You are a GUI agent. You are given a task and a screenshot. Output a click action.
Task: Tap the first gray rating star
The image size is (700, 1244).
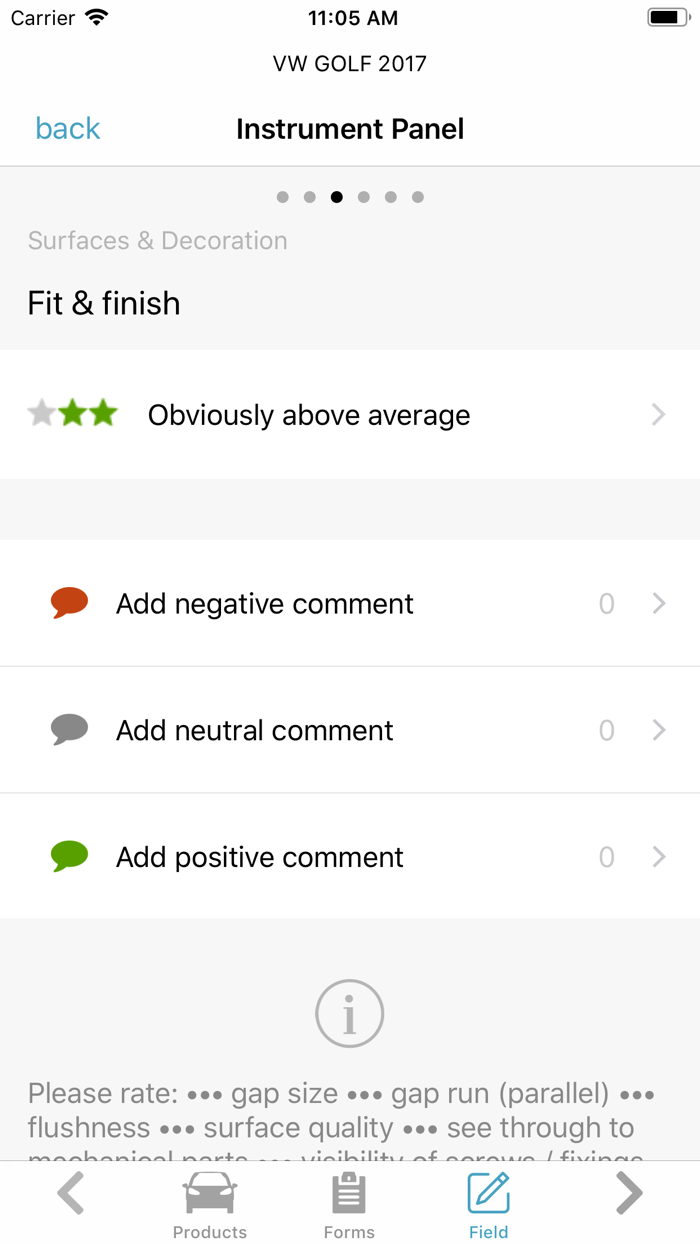point(42,413)
